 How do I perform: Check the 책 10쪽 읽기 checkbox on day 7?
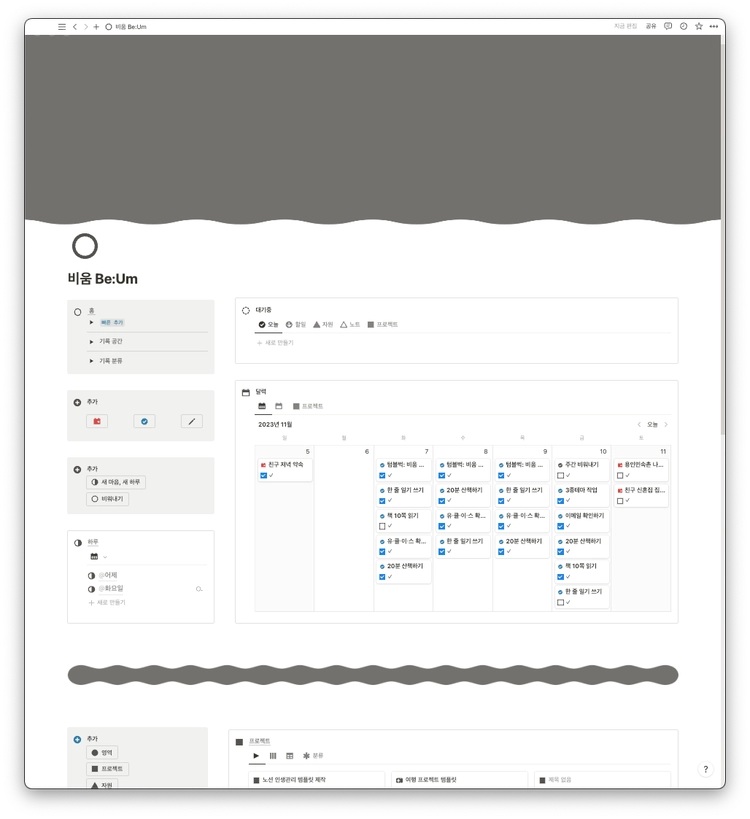(x=382, y=526)
